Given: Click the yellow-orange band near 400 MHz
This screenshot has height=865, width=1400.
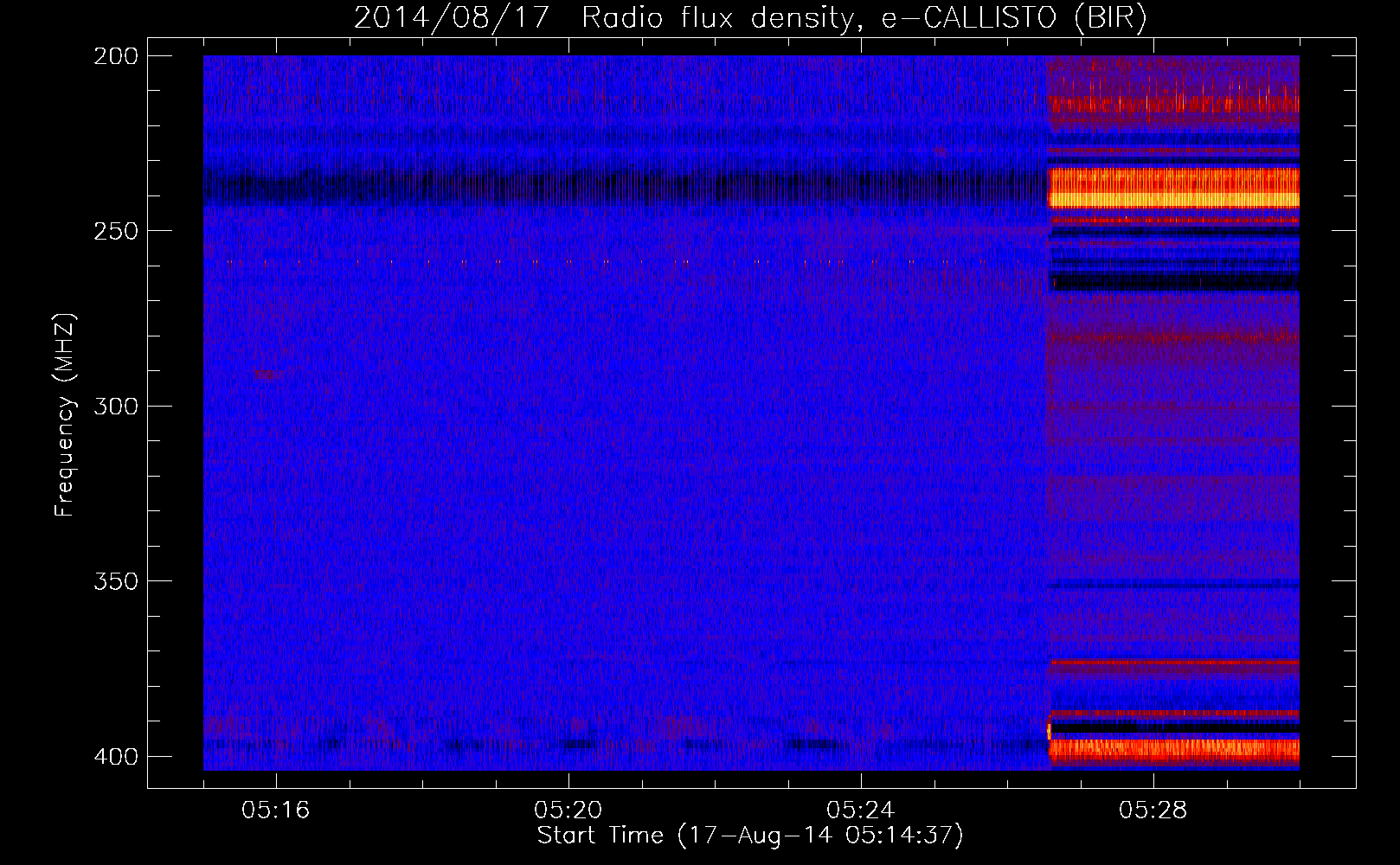Looking at the screenshot, I should 1174,751.
